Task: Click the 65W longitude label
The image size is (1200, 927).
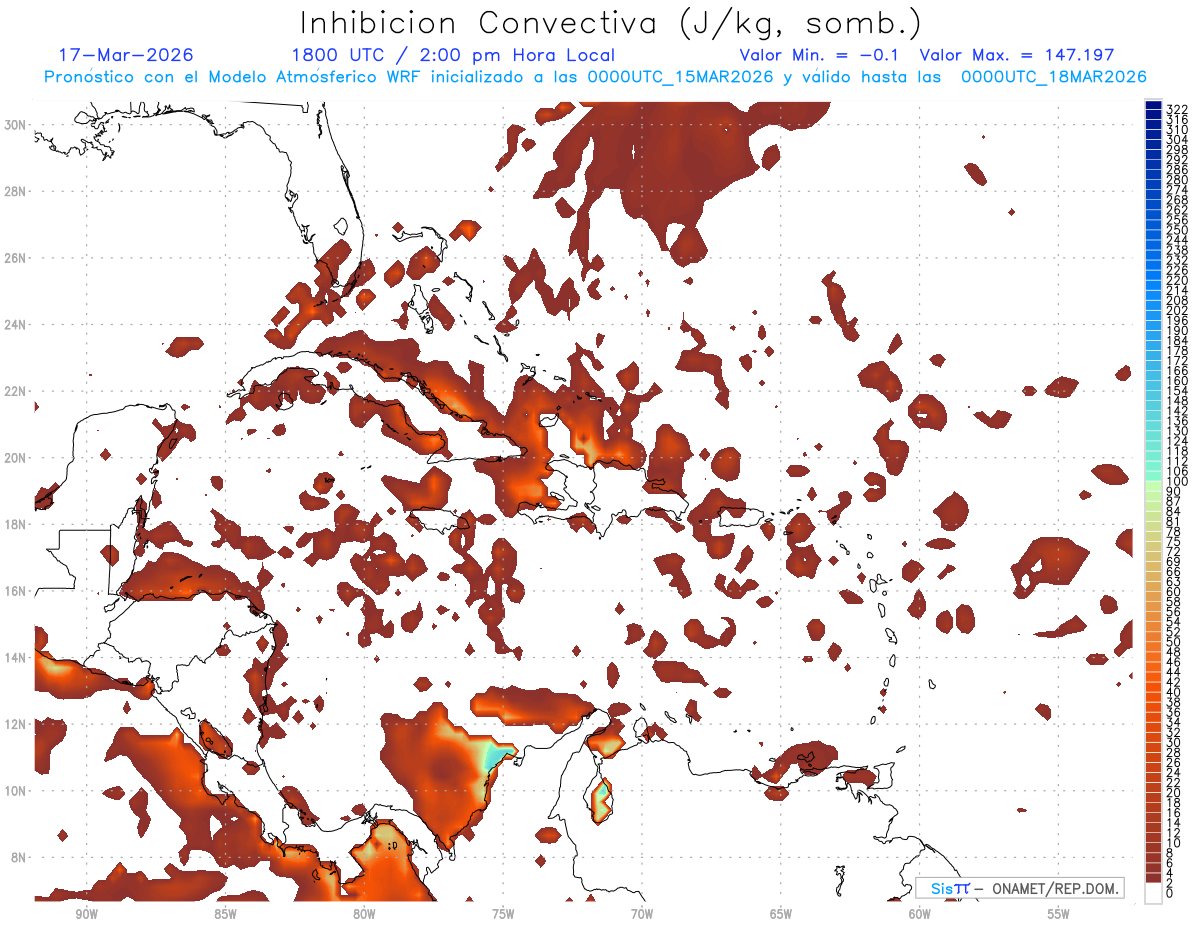Action: [x=781, y=914]
